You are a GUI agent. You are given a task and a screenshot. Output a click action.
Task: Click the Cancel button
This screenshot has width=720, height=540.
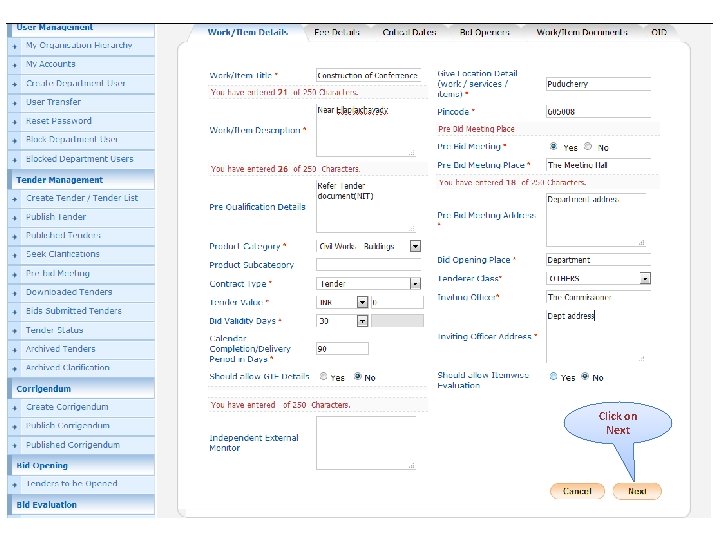point(577,491)
